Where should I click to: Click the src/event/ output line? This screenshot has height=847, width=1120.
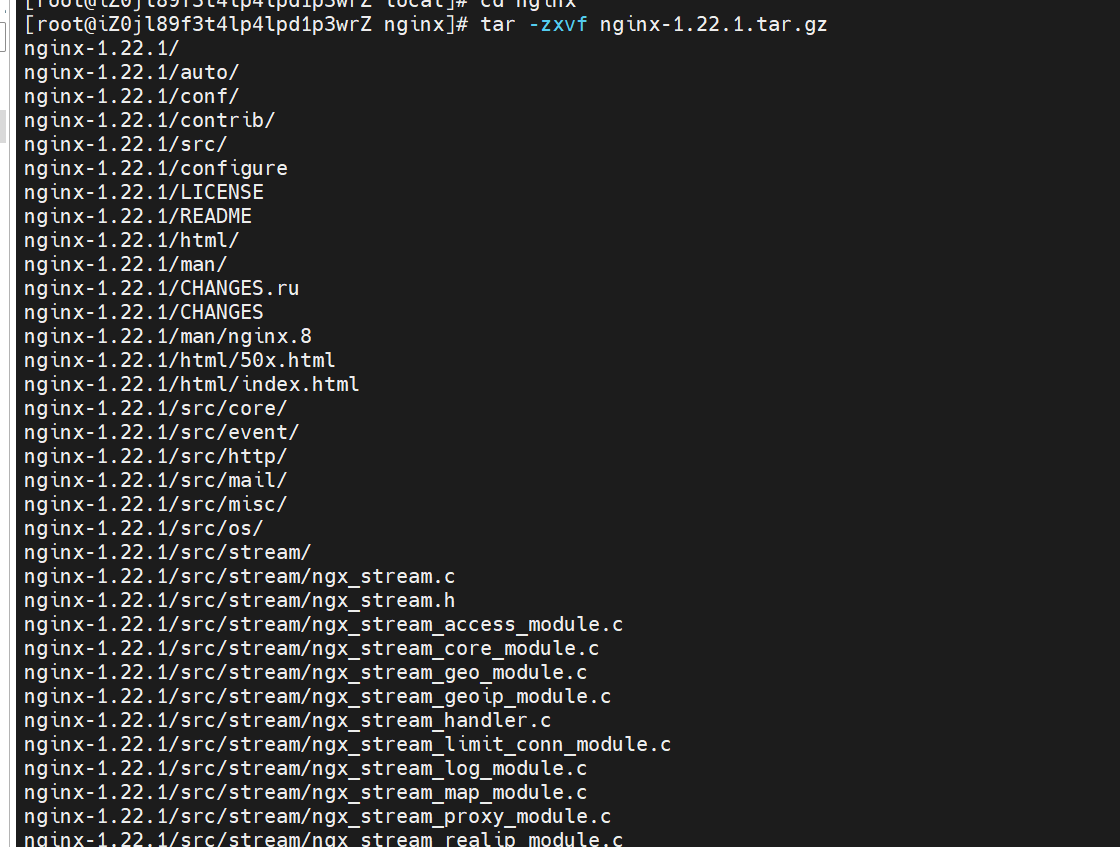point(162,432)
